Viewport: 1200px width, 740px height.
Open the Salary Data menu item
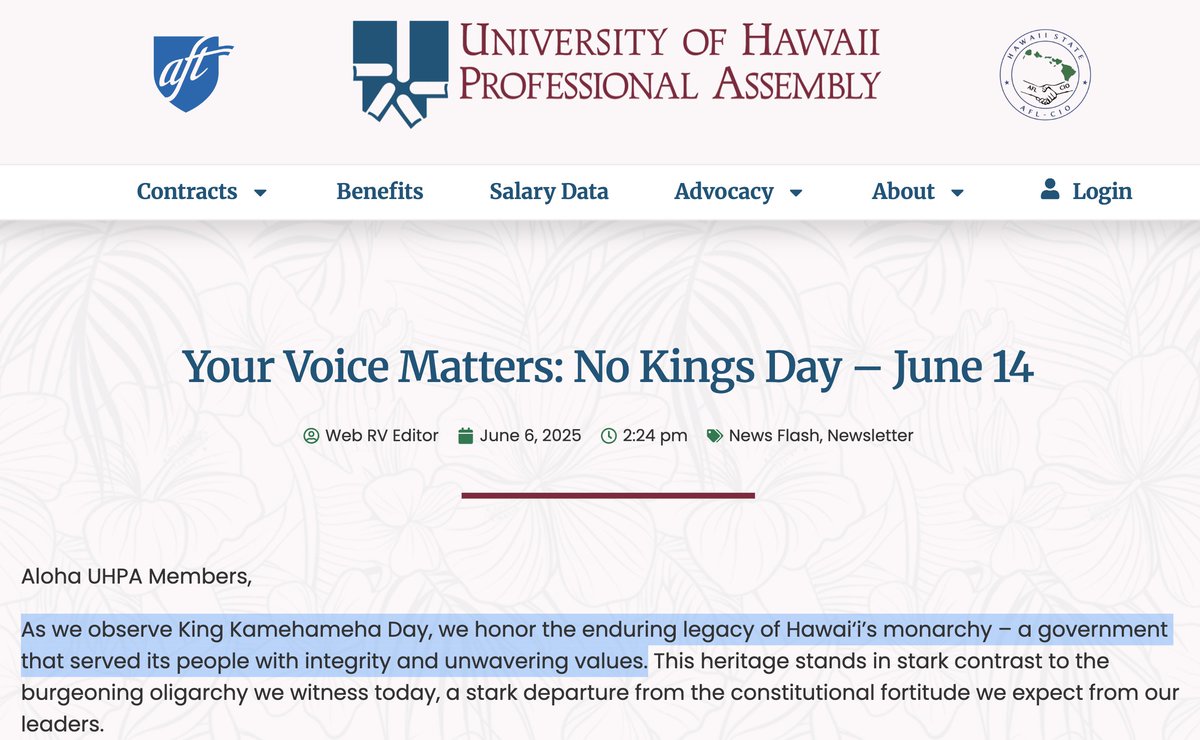tap(549, 191)
